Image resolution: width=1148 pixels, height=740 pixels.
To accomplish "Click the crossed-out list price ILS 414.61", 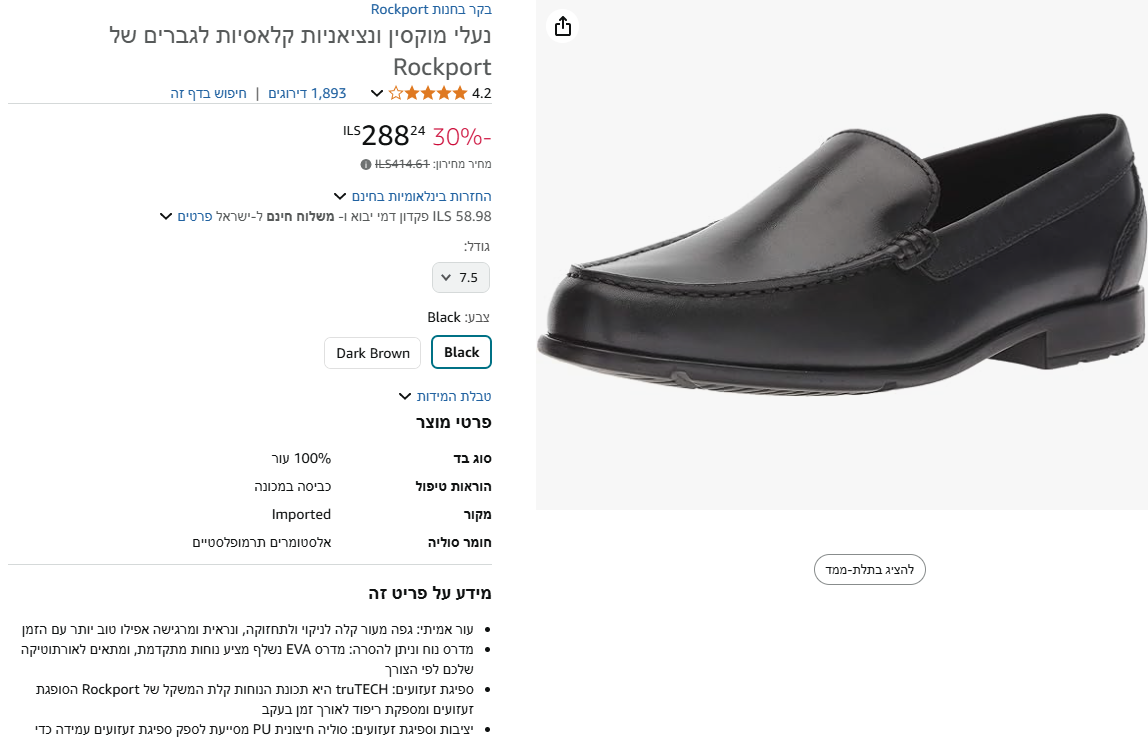I will [x=401, y=164].
